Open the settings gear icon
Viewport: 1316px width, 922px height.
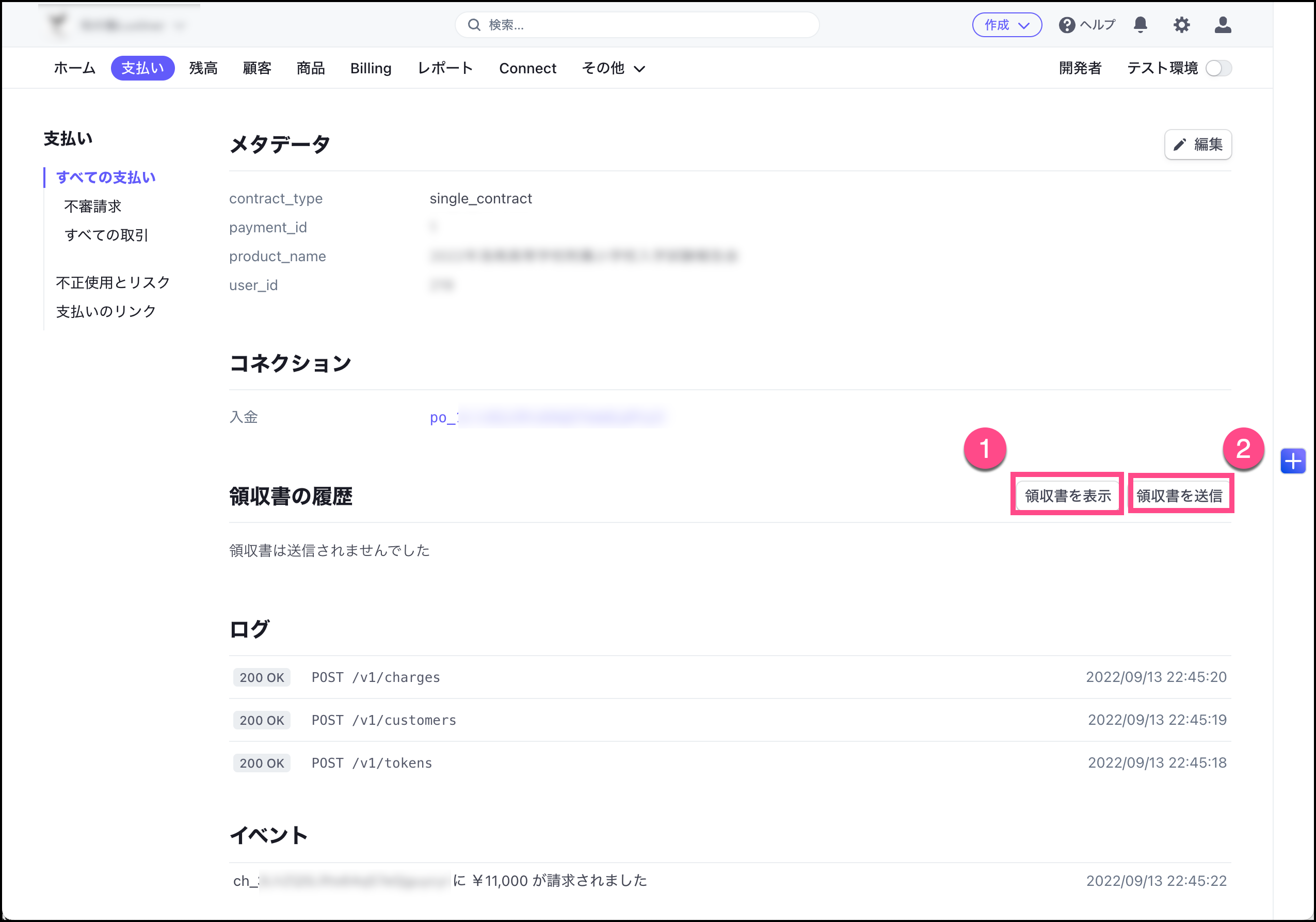[x=1181, y=25]
